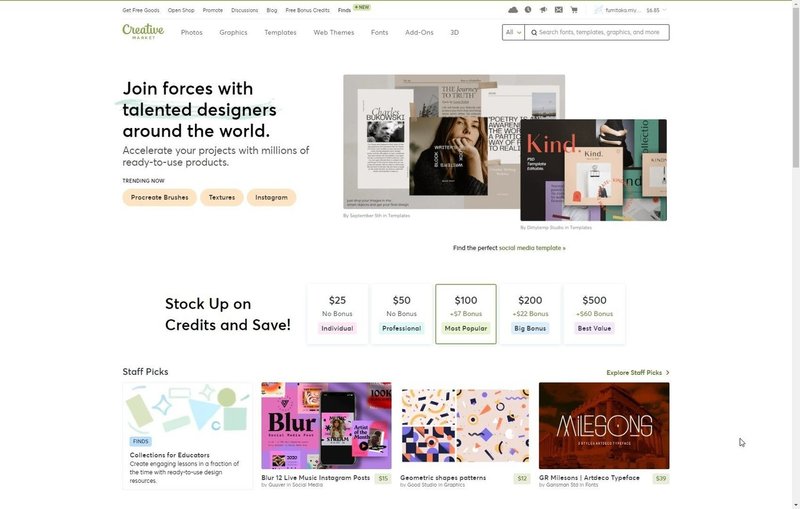
Task: Click the $39 price tag
Action: [661, 478]
